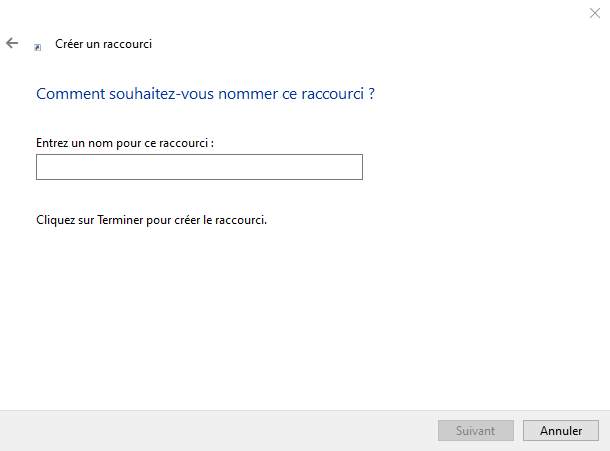Click the grey footer bar left of Suivant
This screenshot has width=610, height=451.
pos(200,431)
